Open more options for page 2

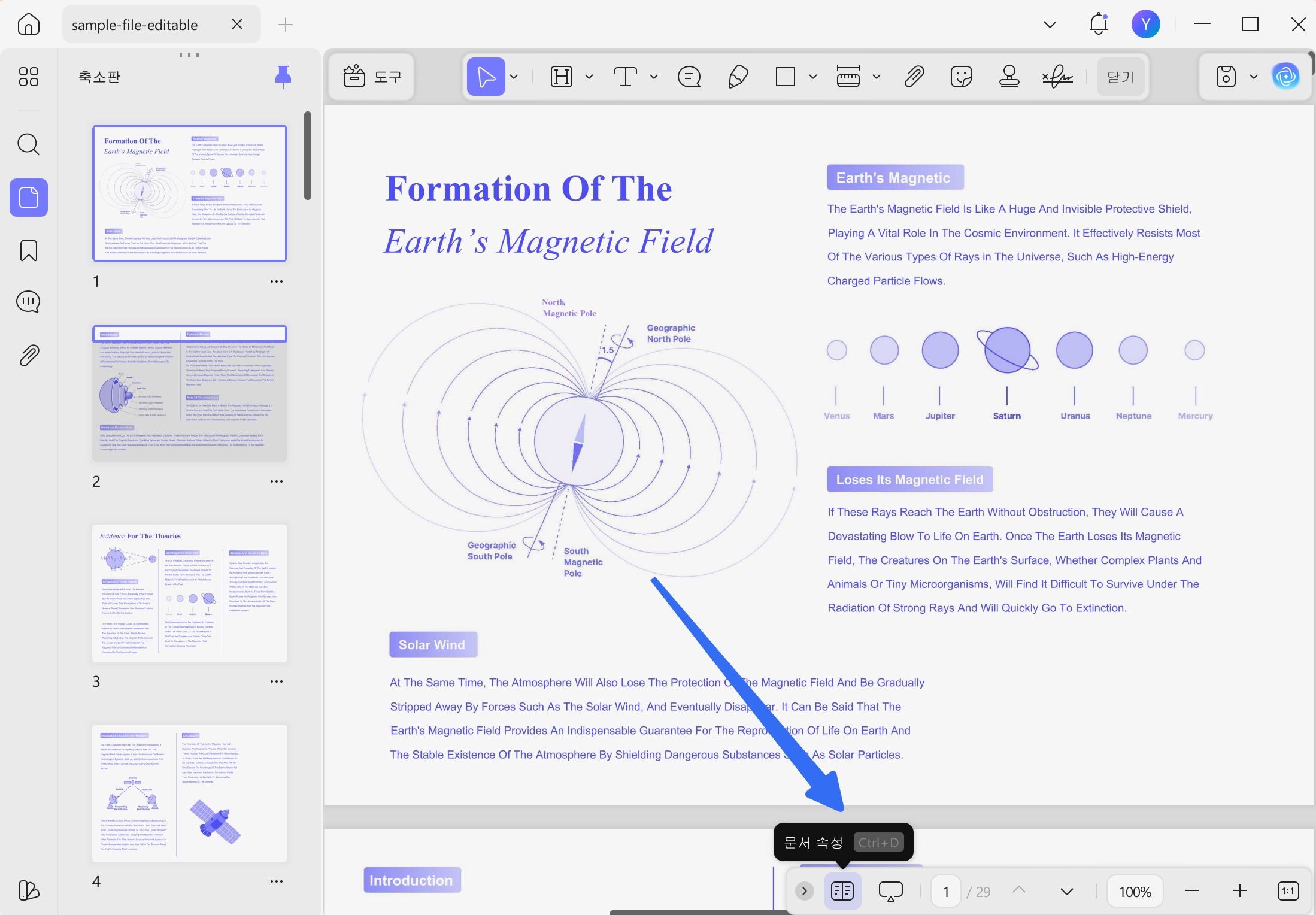(x=277, y=481)
